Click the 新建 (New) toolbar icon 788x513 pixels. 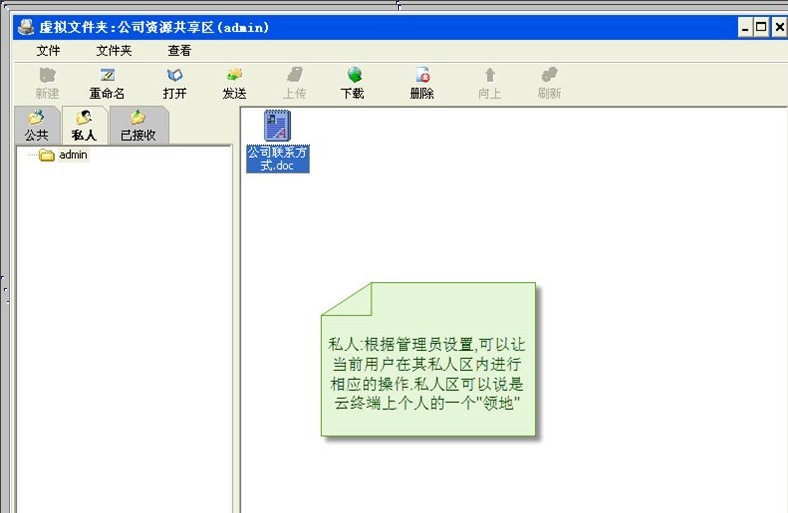(x=47, y=76)
